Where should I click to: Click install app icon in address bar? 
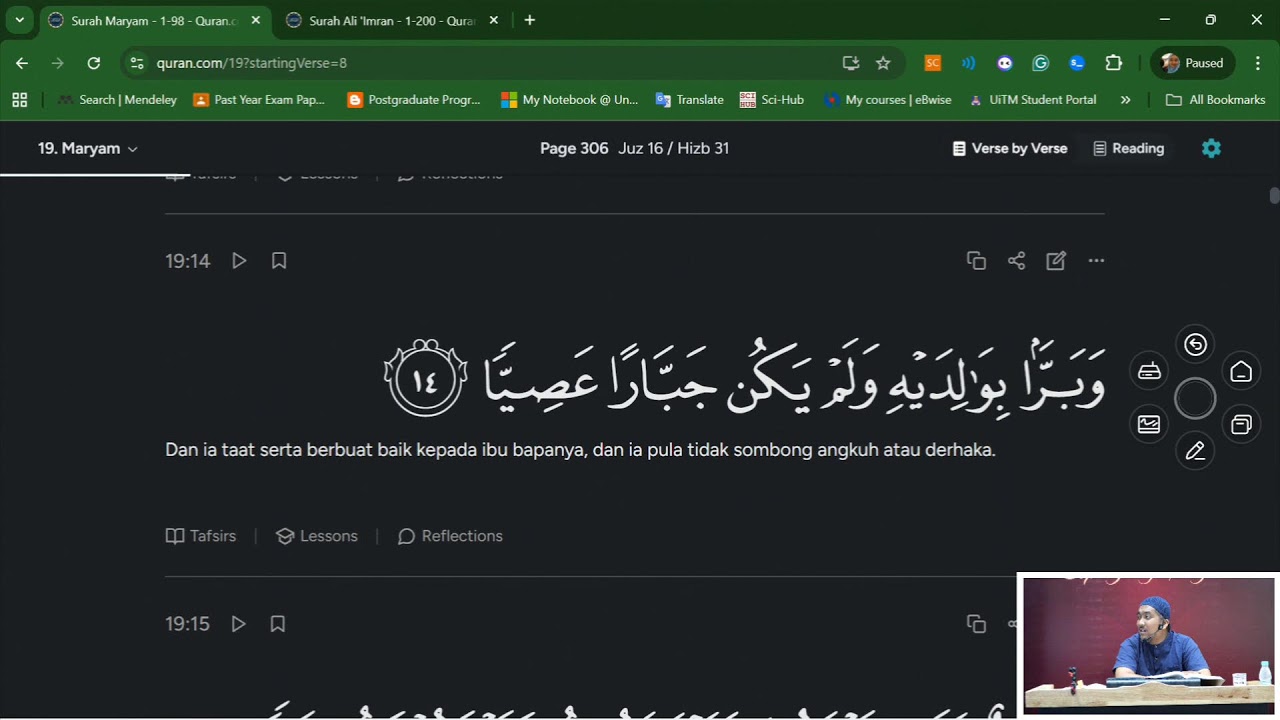[851, 63]
